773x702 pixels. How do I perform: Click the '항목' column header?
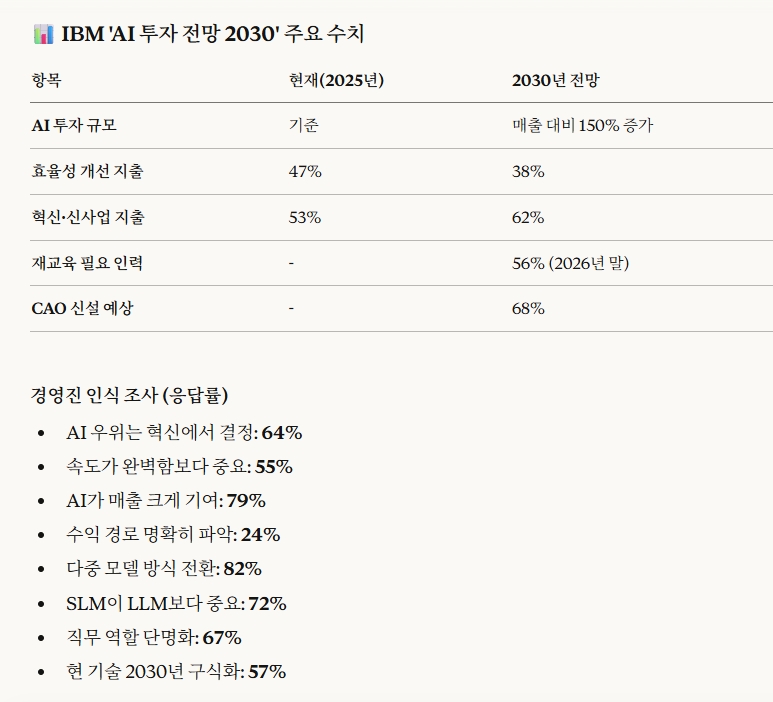point(46,81)
